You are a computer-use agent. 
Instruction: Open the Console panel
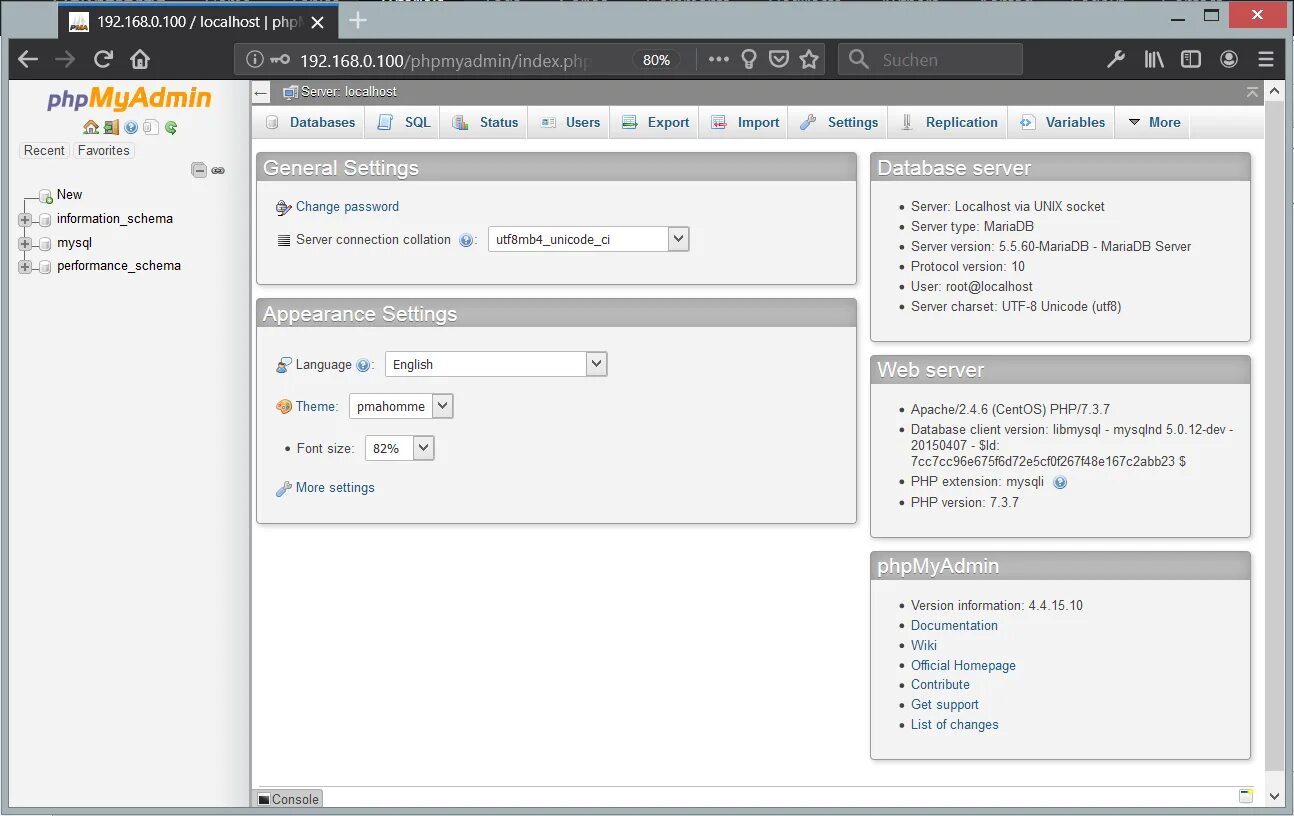tap(287, 799)
